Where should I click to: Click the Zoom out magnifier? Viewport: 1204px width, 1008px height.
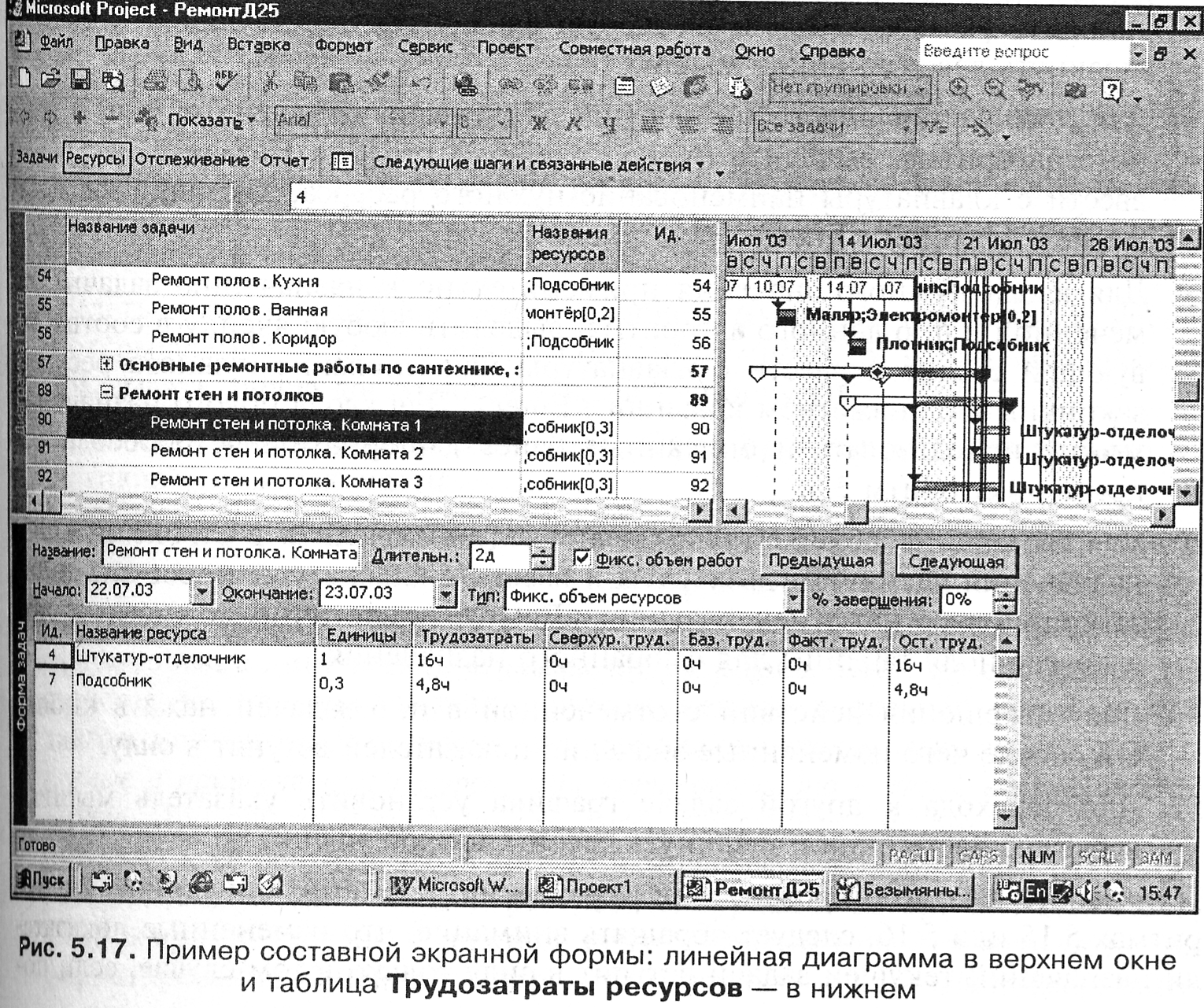point(994,89)
